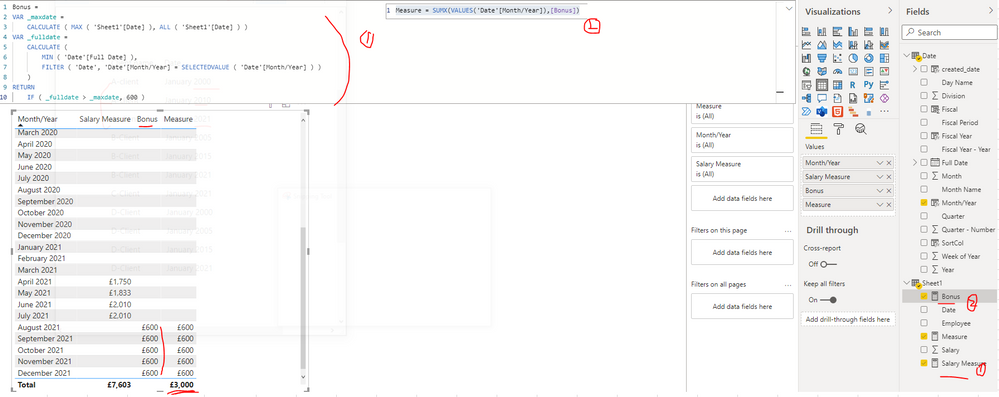Image resolution: width=999 pixels, height=397 pixels.
Task: Click Add drill-through fields here
Action: [x=847, y=319]
